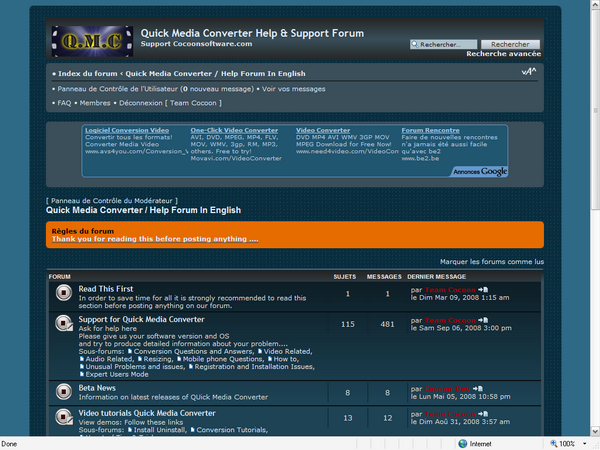Image resolution: width=600 pixels, height=450 pixels.
Task: Click the Video tutorials forum icon
Action: 62,416
